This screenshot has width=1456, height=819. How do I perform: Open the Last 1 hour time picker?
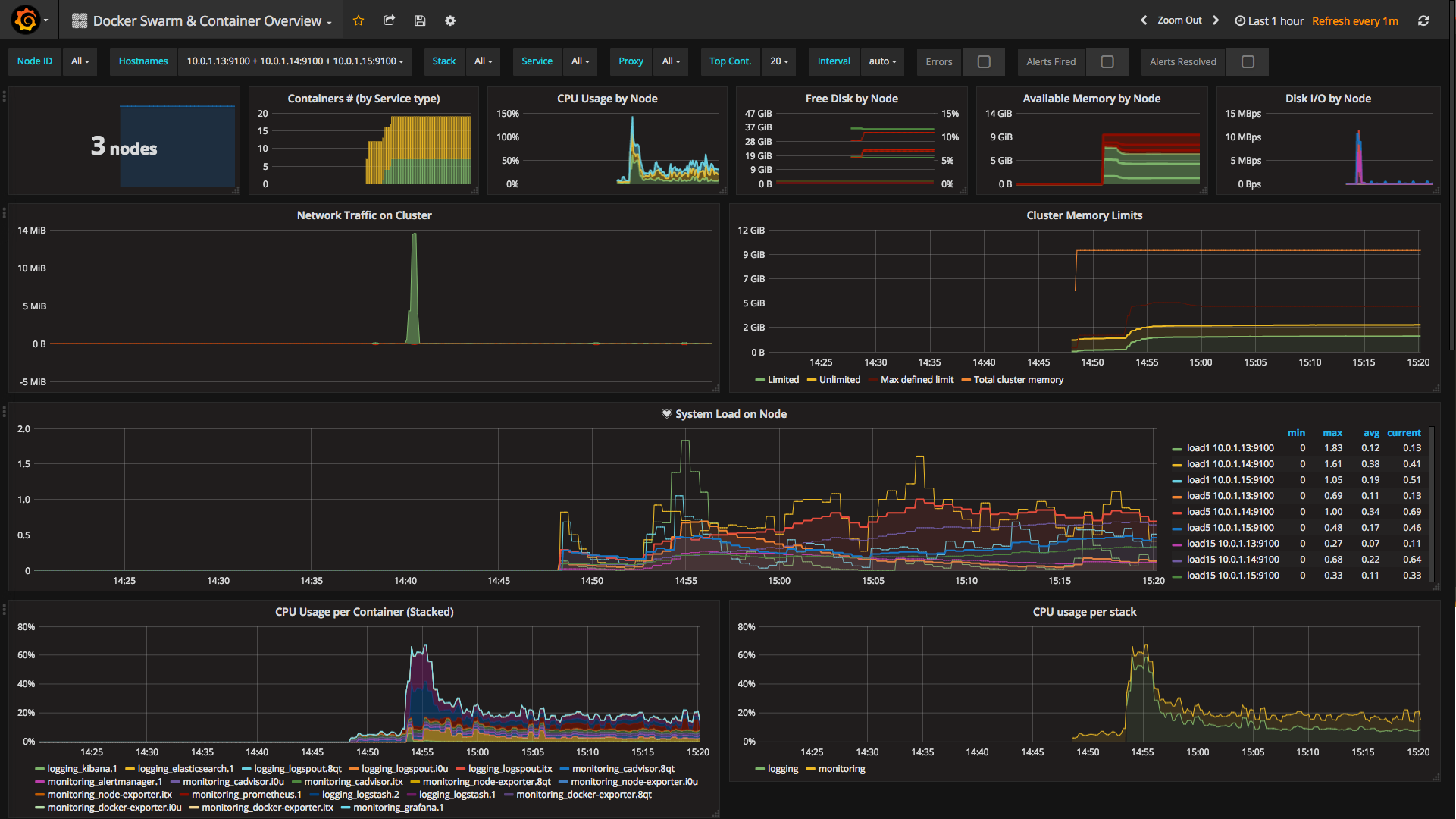[x=1270, y=20]
